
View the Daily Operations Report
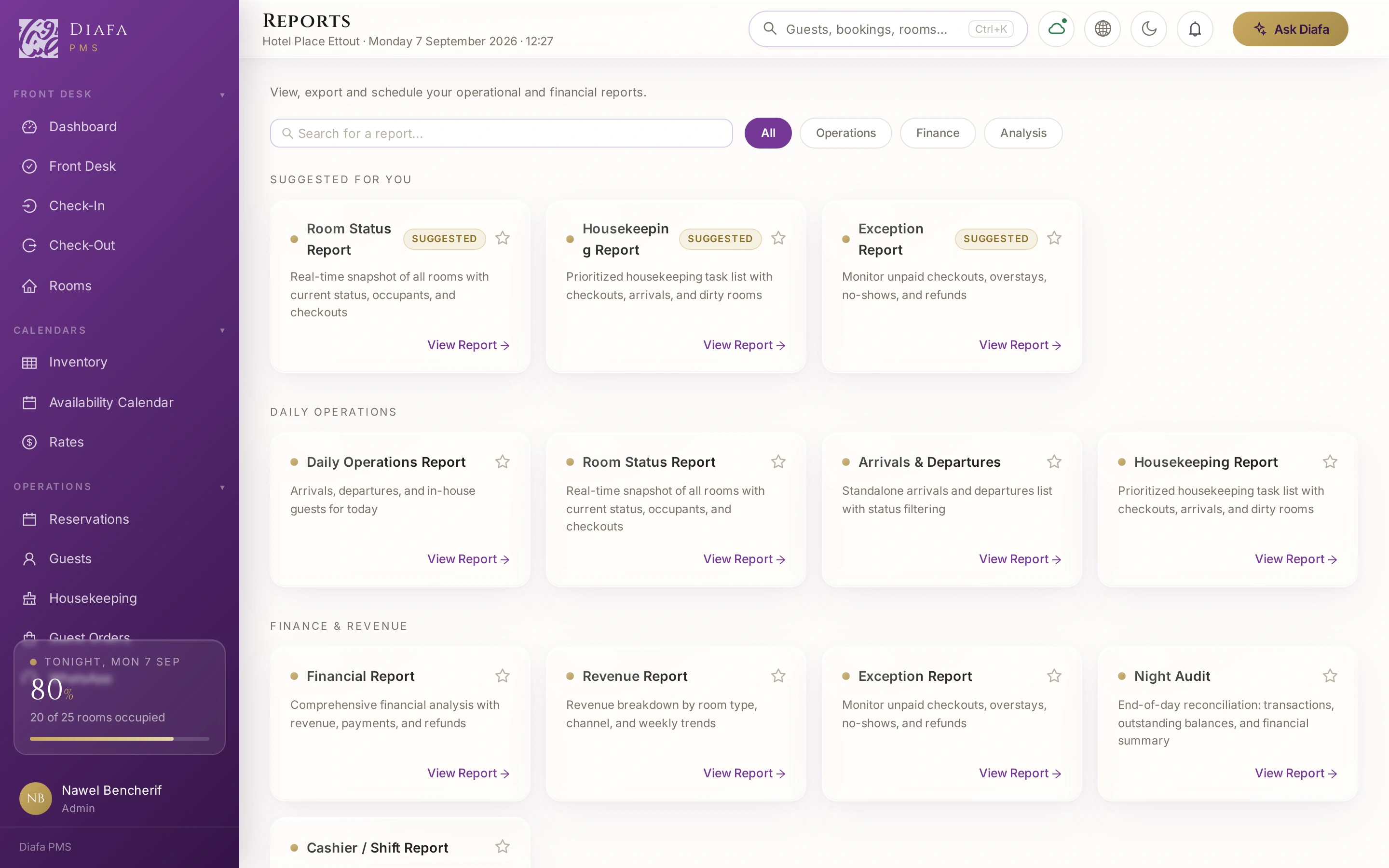468,559
